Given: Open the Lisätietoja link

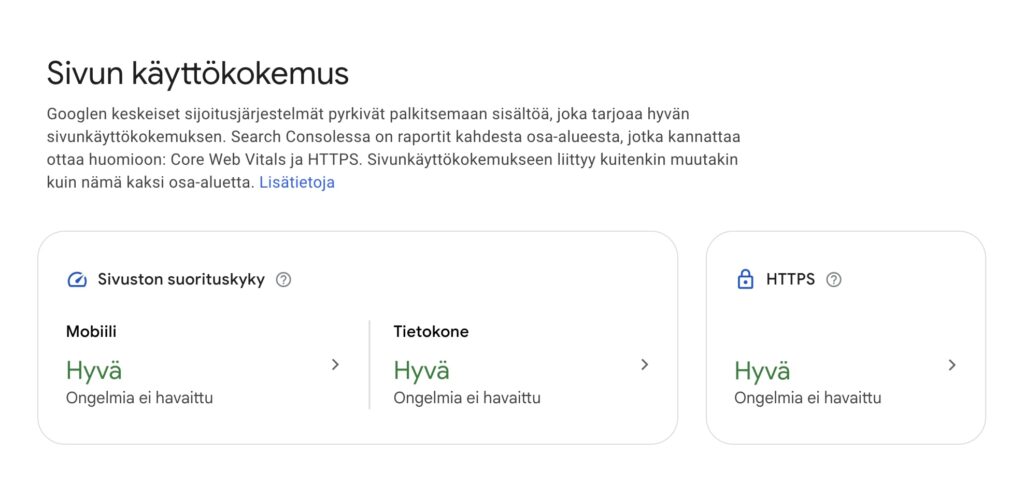Looking at the screenshot, I should (x=297, y=183).
